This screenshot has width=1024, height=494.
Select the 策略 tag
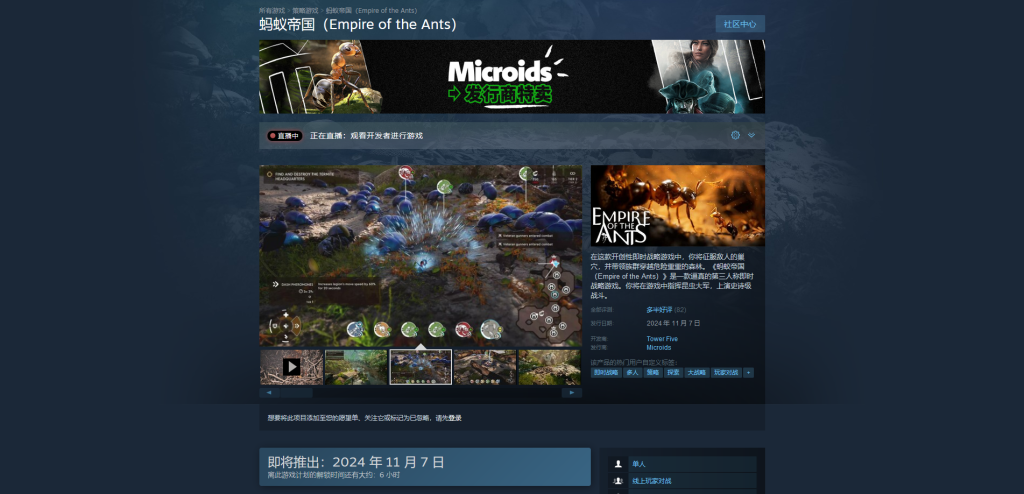pyautogui.click(x=652, y=372)
